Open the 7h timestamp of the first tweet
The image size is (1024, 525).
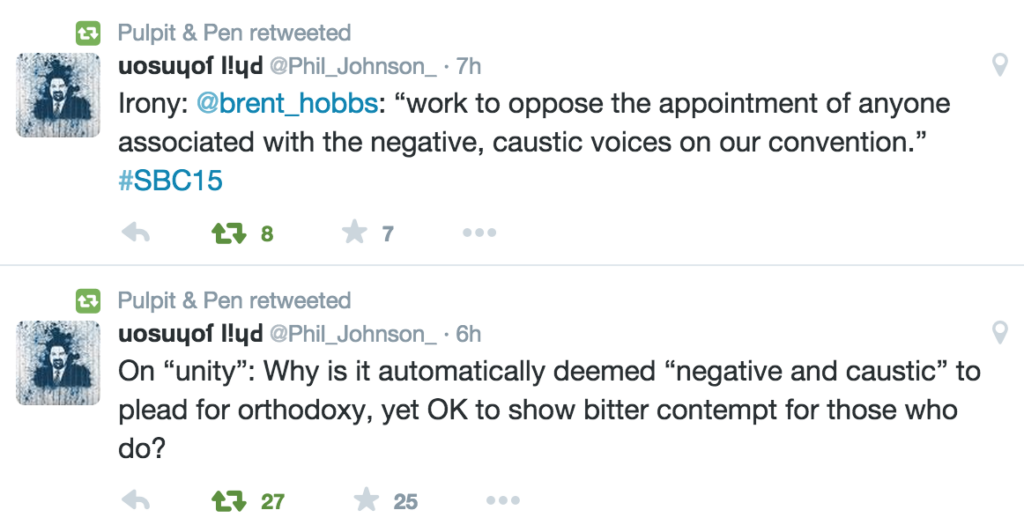click(468, 66)
